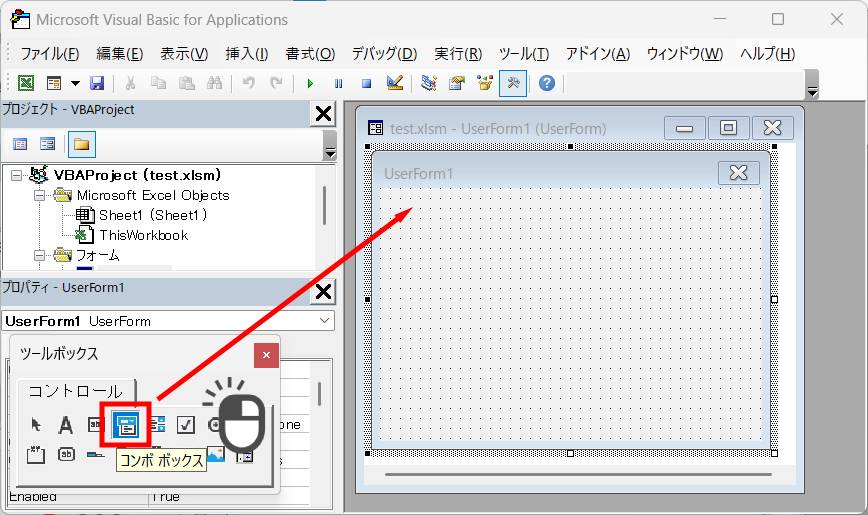Image resolution: width=868 pixels, height=515 pixels.
Task: Open the UserForm1 object dropdown in Properties
Action: [x=324, y=321]
